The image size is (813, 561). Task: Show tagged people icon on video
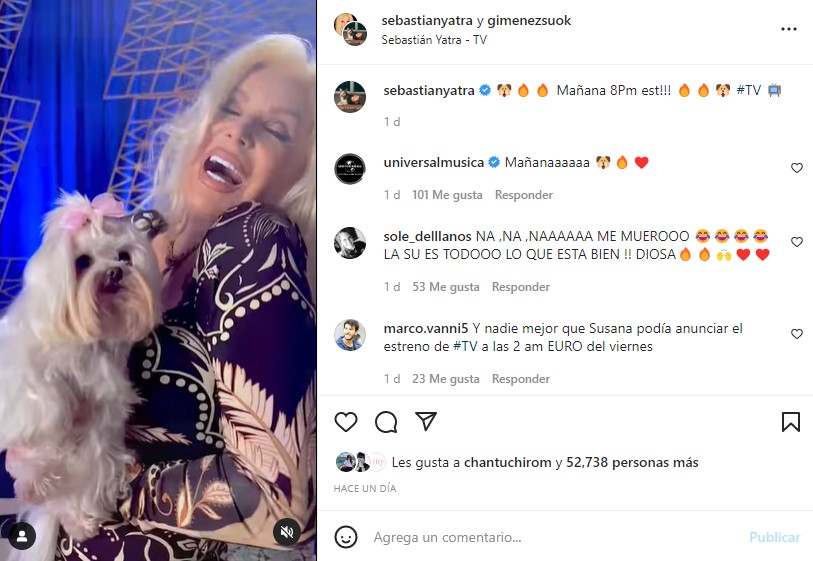(22, 536)
